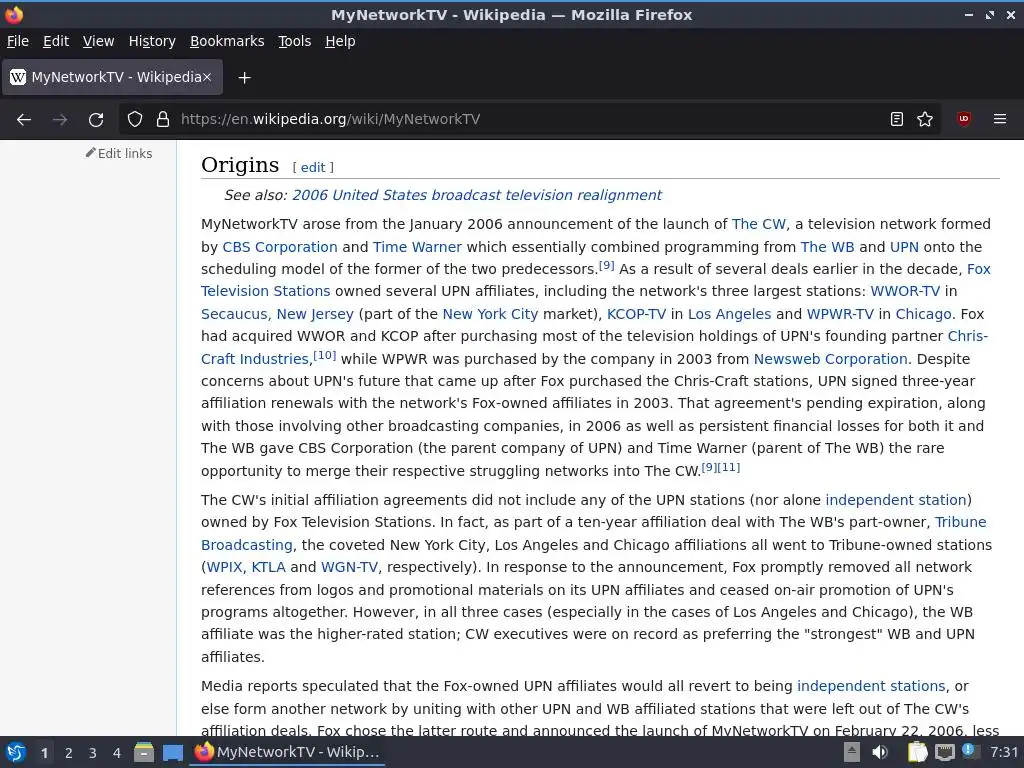
Task: Close the MyNetworkTV Wikipedia tab
Action: (x=206, y=77)
